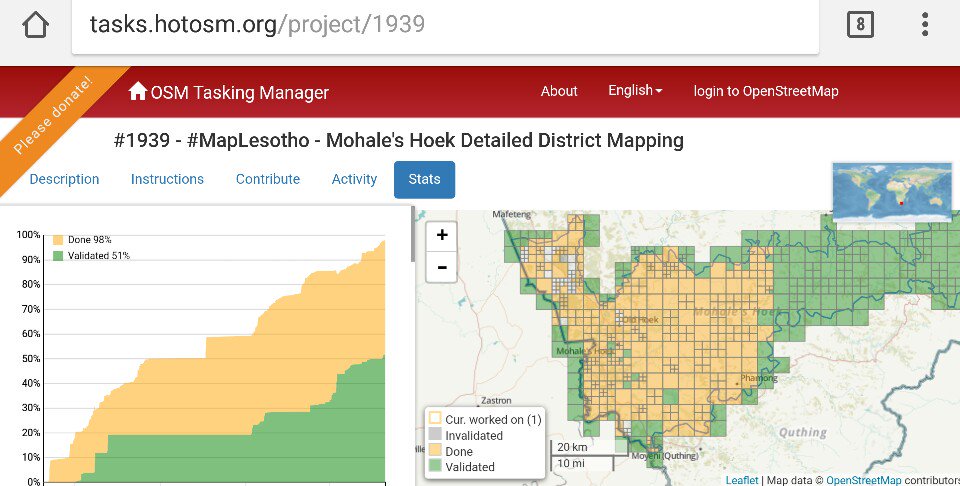Tap the browser home icon

click(35, 24)
